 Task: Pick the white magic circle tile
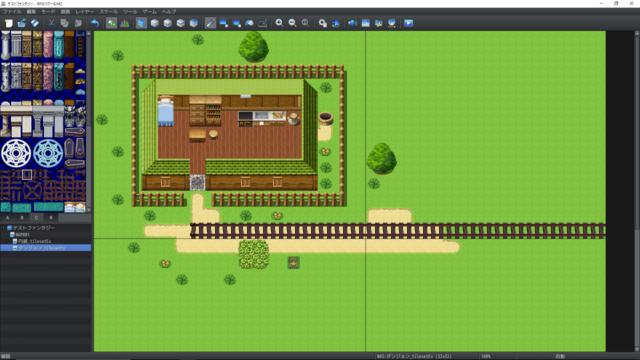[x=16, y=153]
